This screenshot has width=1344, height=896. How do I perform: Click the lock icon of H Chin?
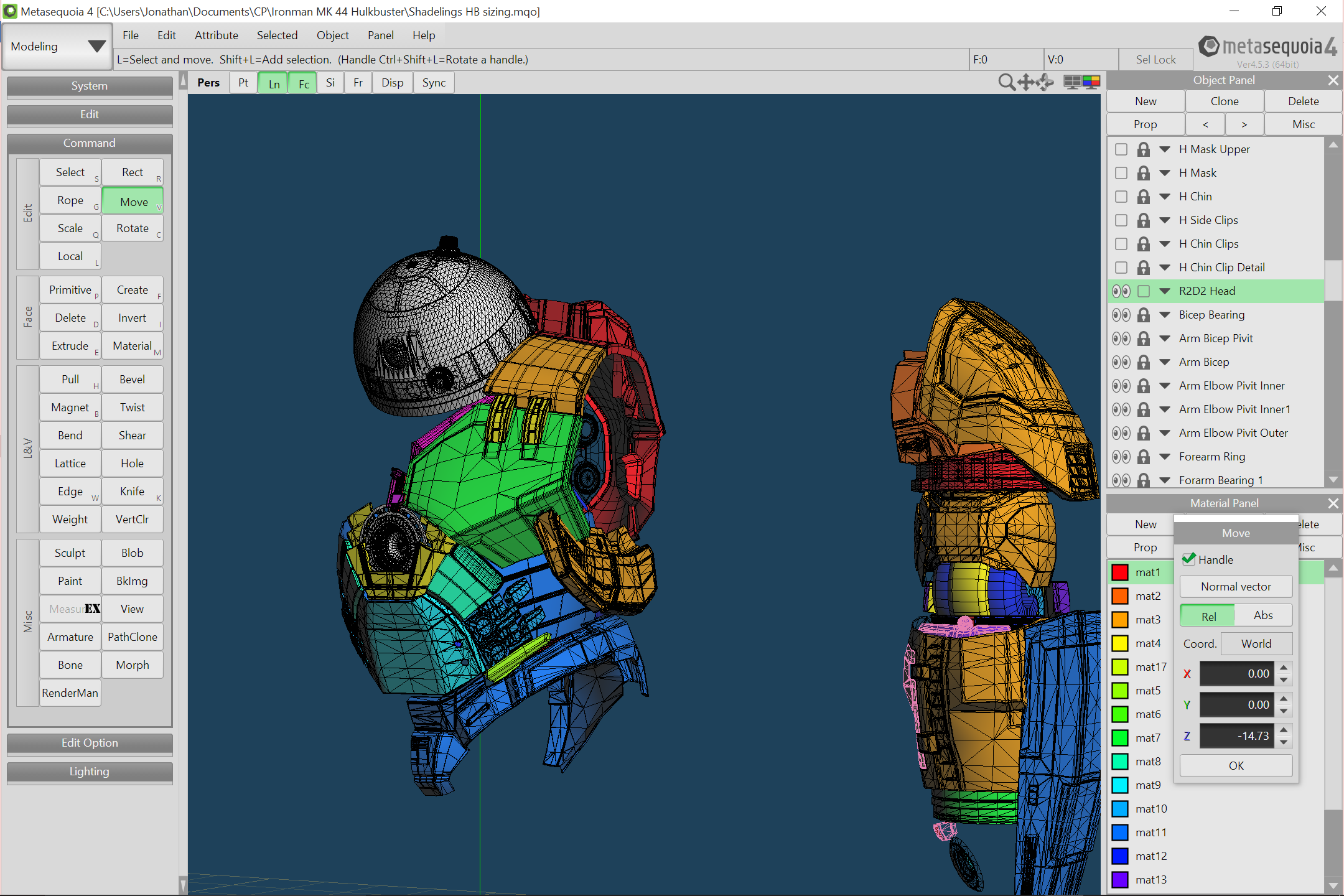tap(1144, 197)
